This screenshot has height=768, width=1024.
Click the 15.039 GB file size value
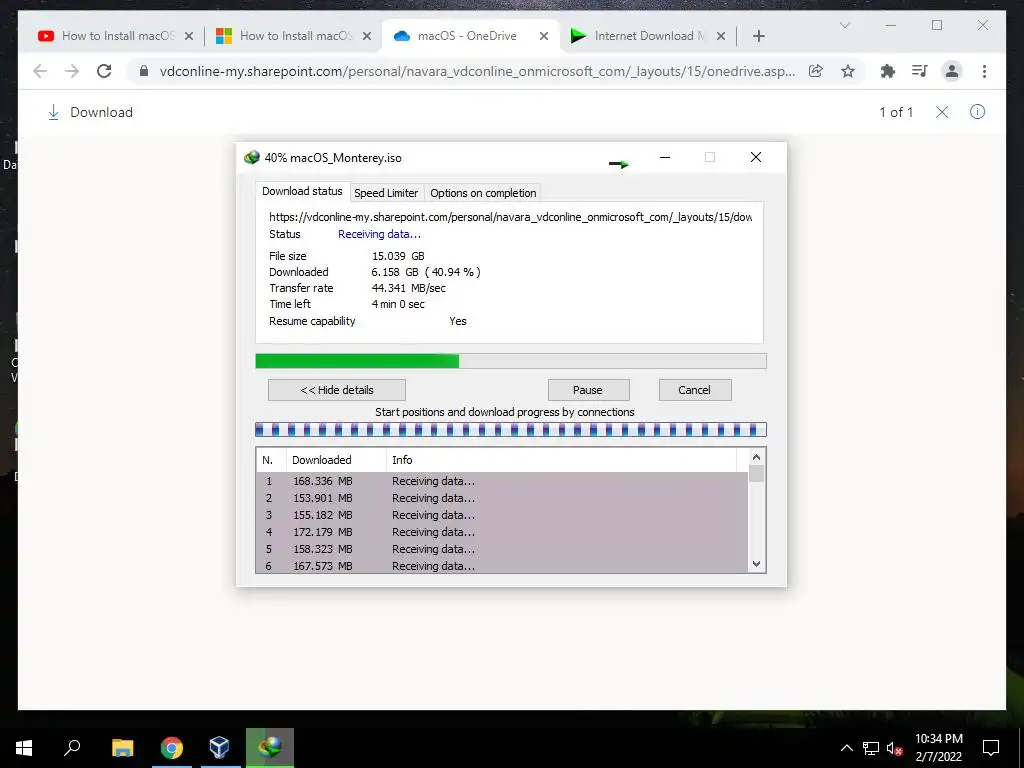pyautogui.click(x=398, y=256)
